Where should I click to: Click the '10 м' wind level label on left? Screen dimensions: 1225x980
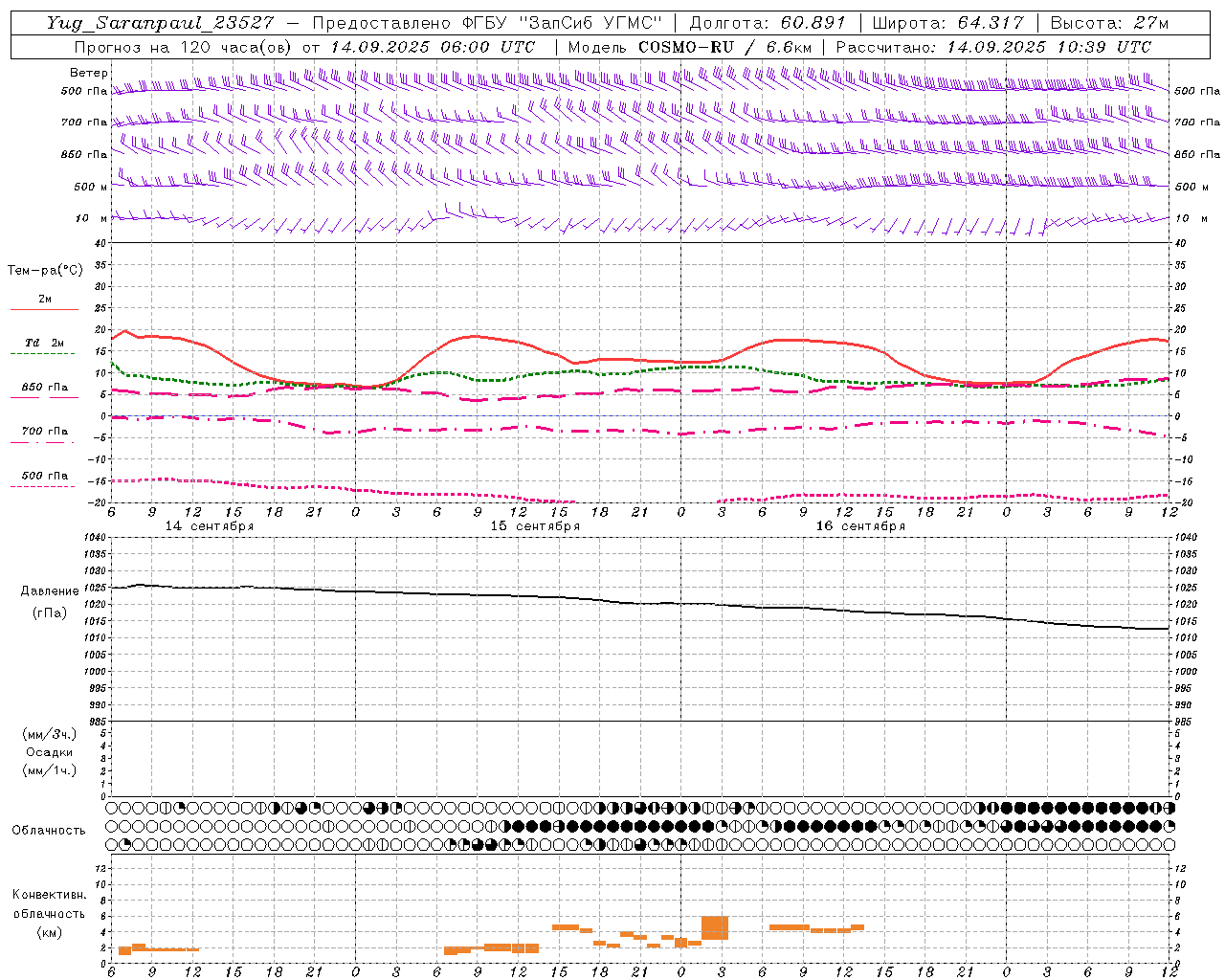coord(92,218)
